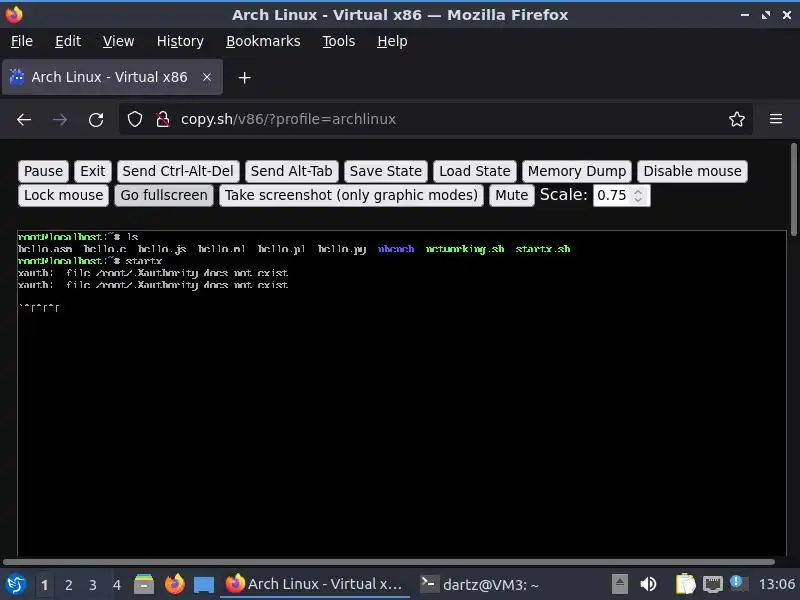Click the 13:06 clock in the taskbar
Screen dimensions: 800x600
777,584
